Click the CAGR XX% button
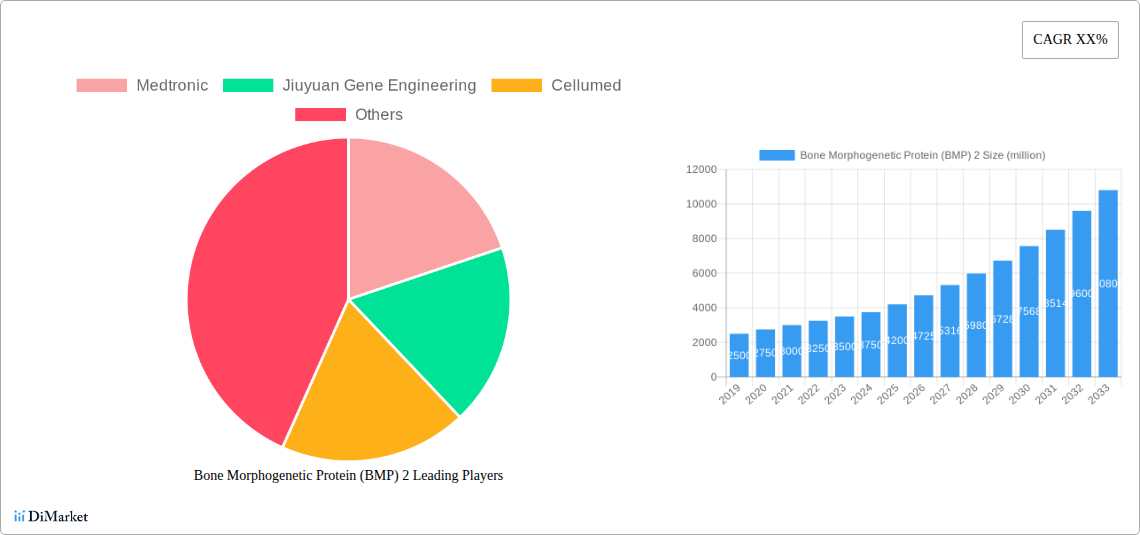 [x=1069, y=39]
